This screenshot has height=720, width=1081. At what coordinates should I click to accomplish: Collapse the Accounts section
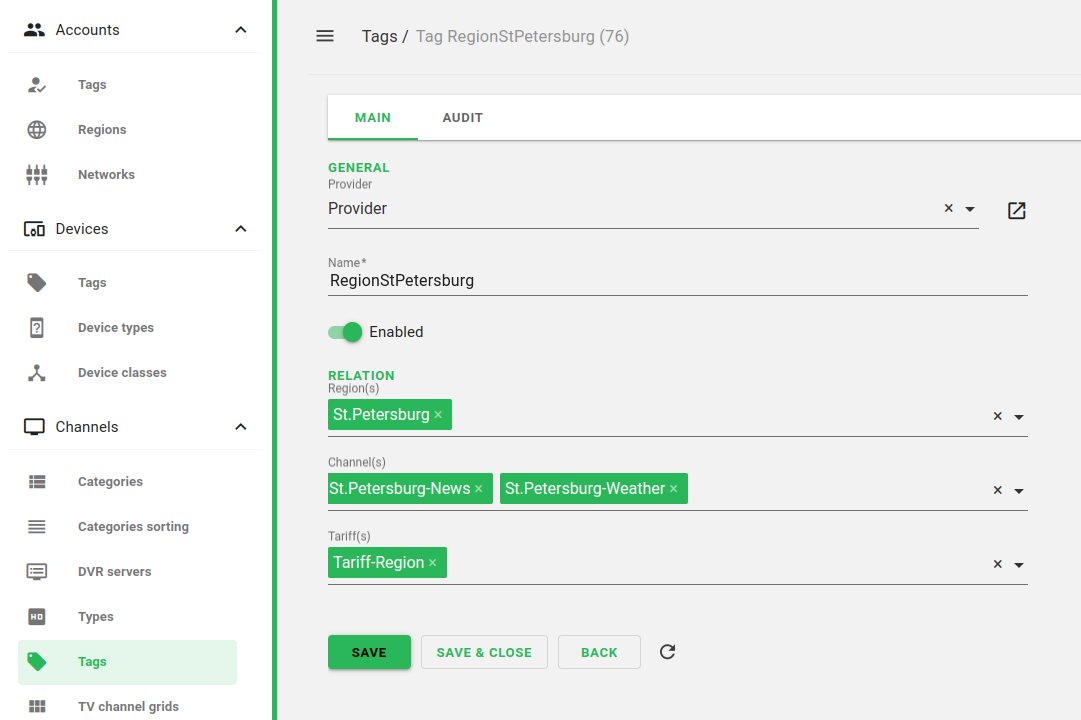[x=240, y=30]
